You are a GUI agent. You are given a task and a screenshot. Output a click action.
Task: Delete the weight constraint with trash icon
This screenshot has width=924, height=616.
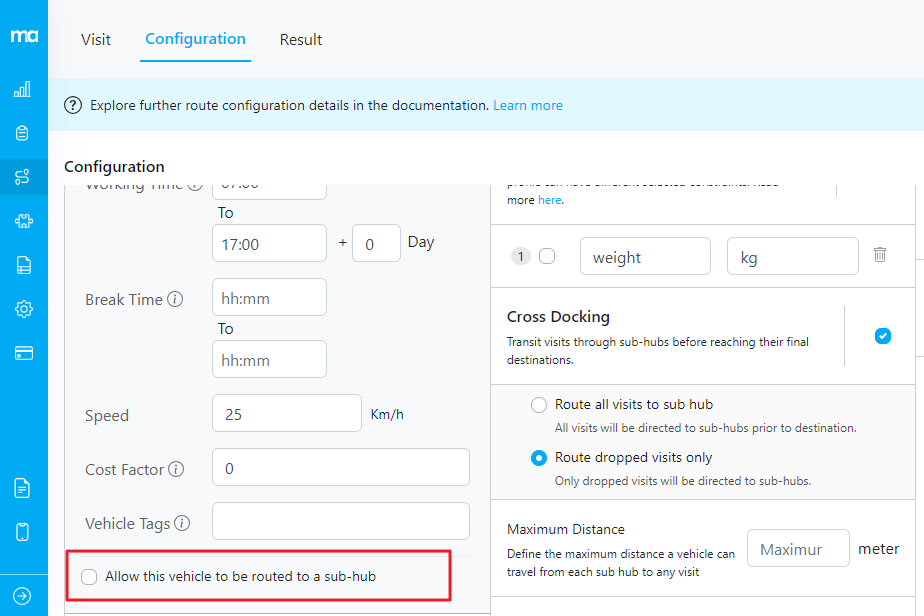pyautogui.click(x=880, y=255)
